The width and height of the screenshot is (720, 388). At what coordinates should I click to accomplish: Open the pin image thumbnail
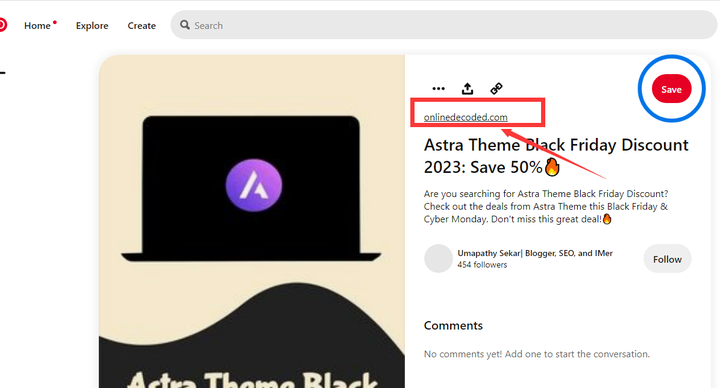tap(252, 222)
